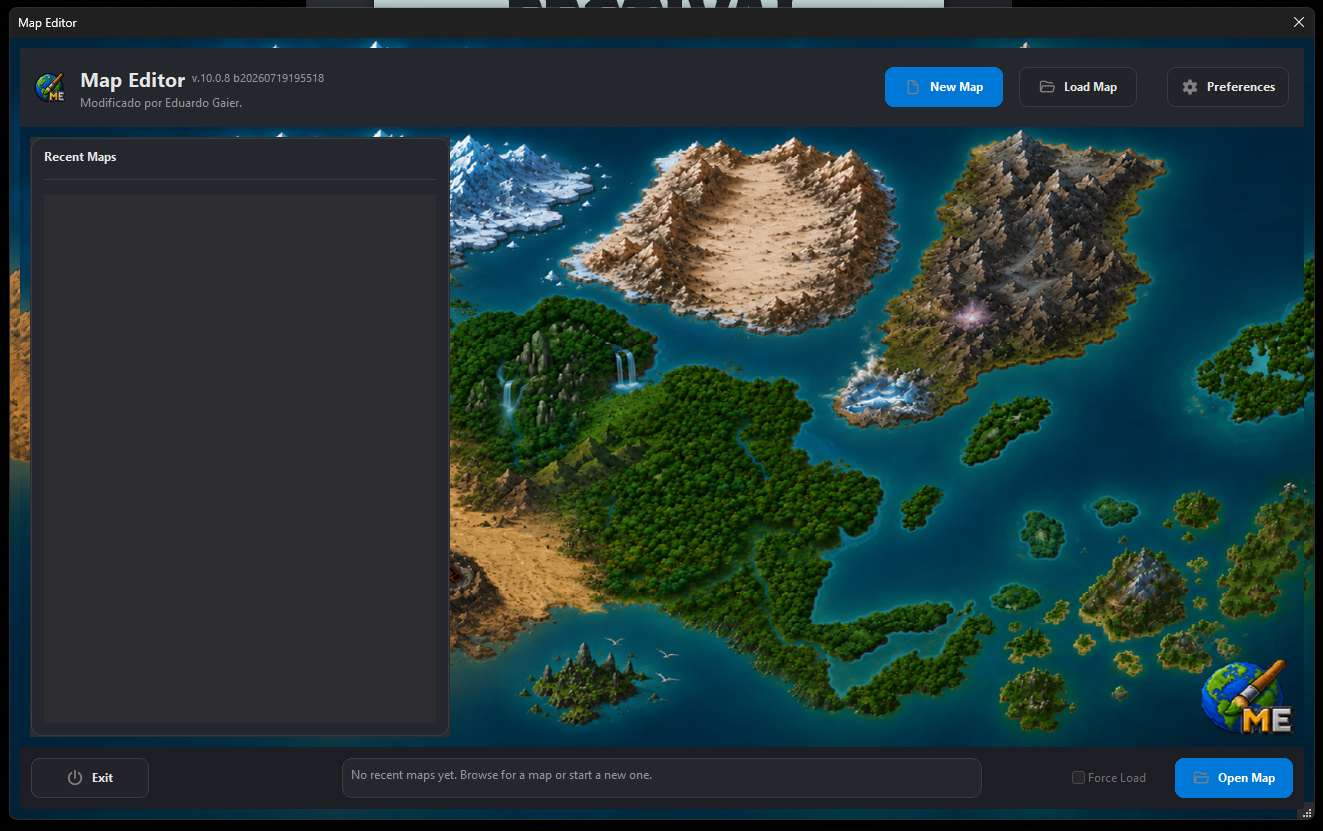1323x831 pixels.
Task: Click inside the empty recent maps list
Action: pyautogui.click(x=240, y=458)
